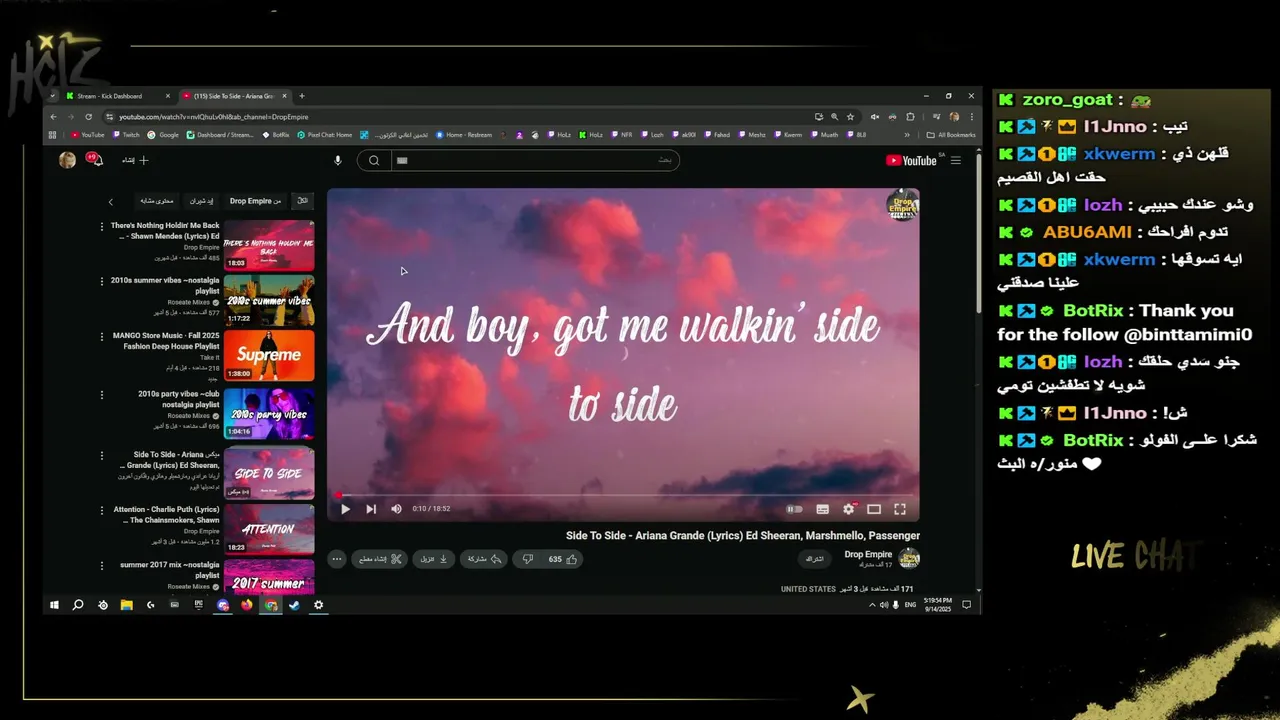
Task: Click the share arrow button
Action: [x=484, y=559]
